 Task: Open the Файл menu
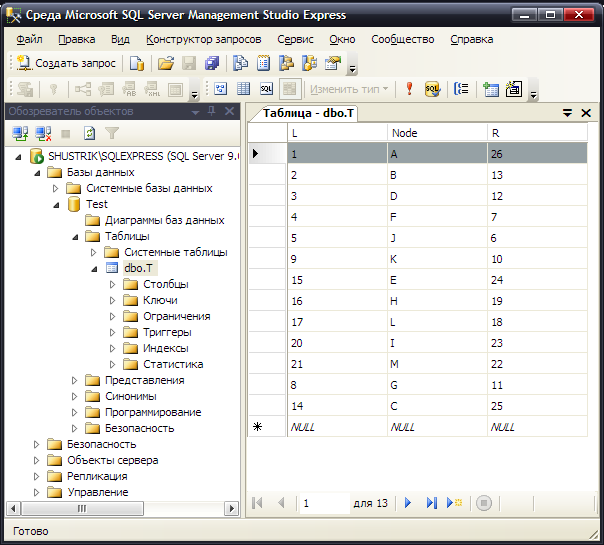tap(29, 39)
